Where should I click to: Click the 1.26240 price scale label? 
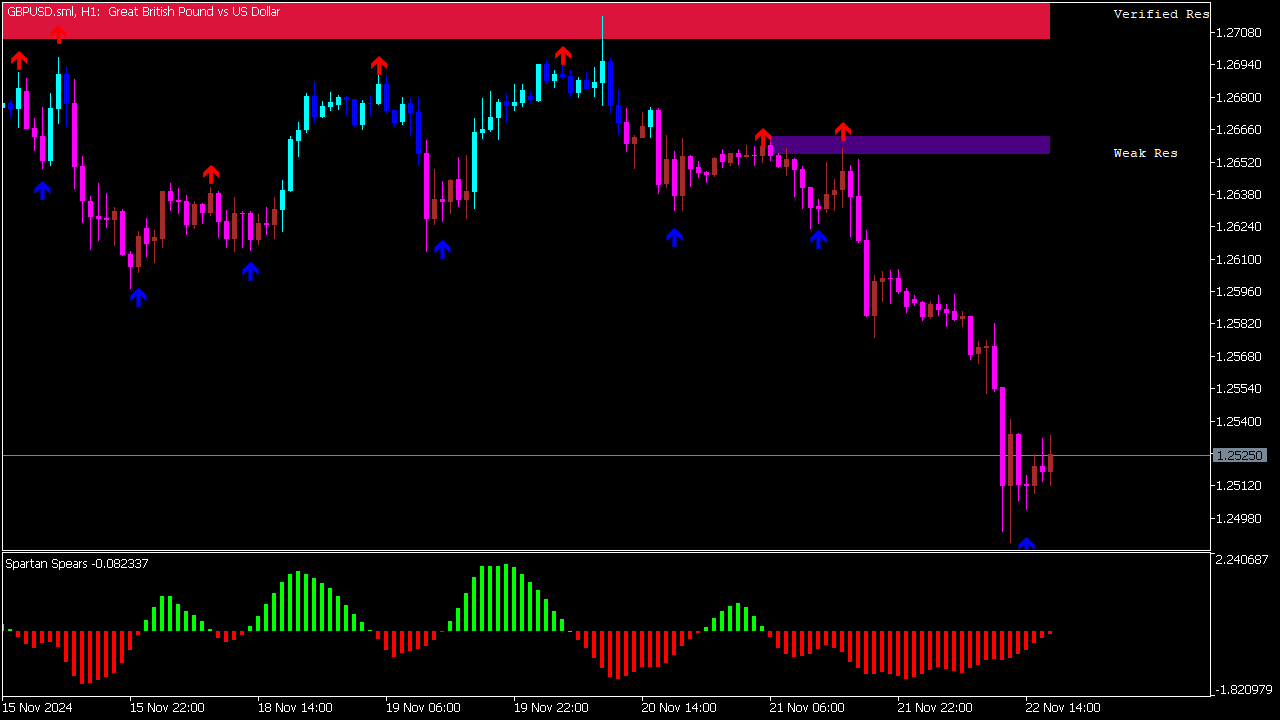[x=1238, y=227]
